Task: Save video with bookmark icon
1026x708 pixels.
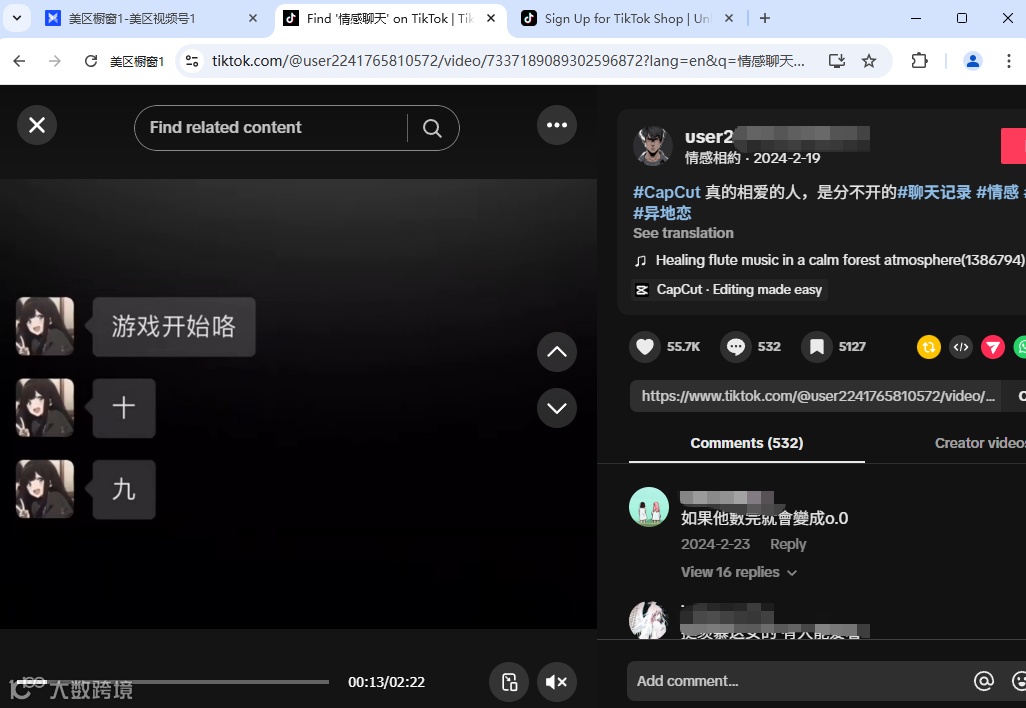Action: [817, 347]
